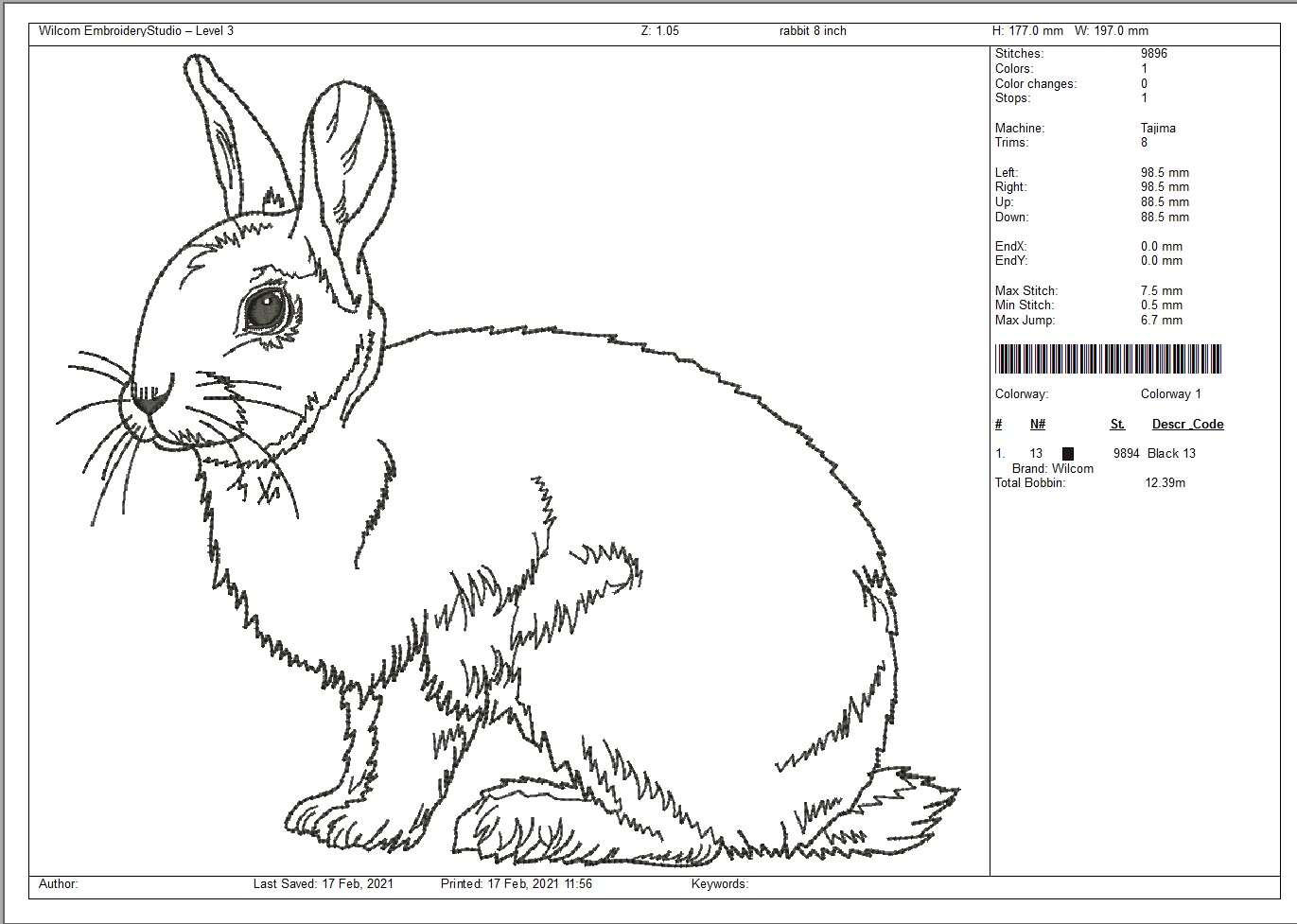Screen dimensions: 1297x924
Task: Click the Black 13 thread description
Action: click(x=1171, y=454)
